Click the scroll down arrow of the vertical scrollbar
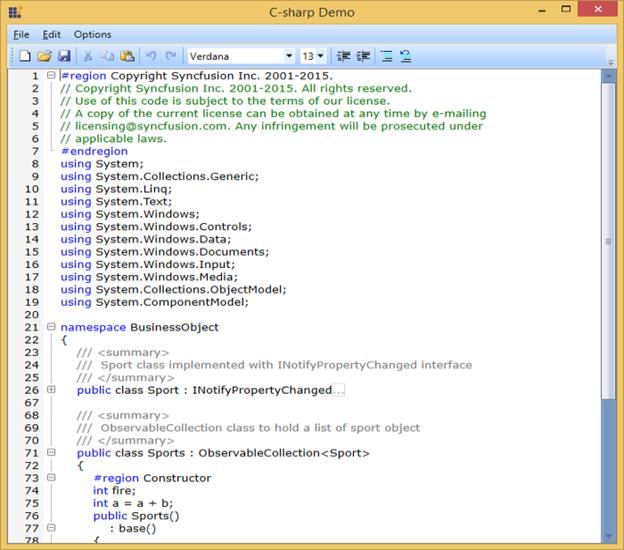624x550 pixels. pos(608,536)
